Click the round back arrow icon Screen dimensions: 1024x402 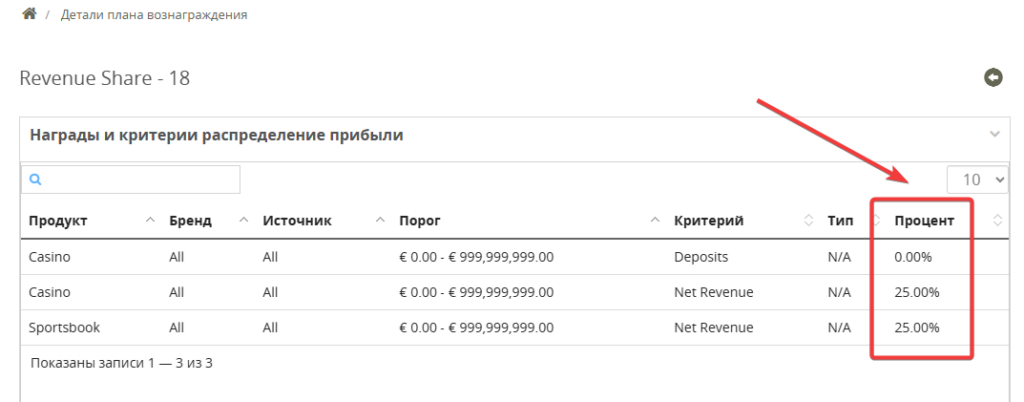click(x=993, y=78)
